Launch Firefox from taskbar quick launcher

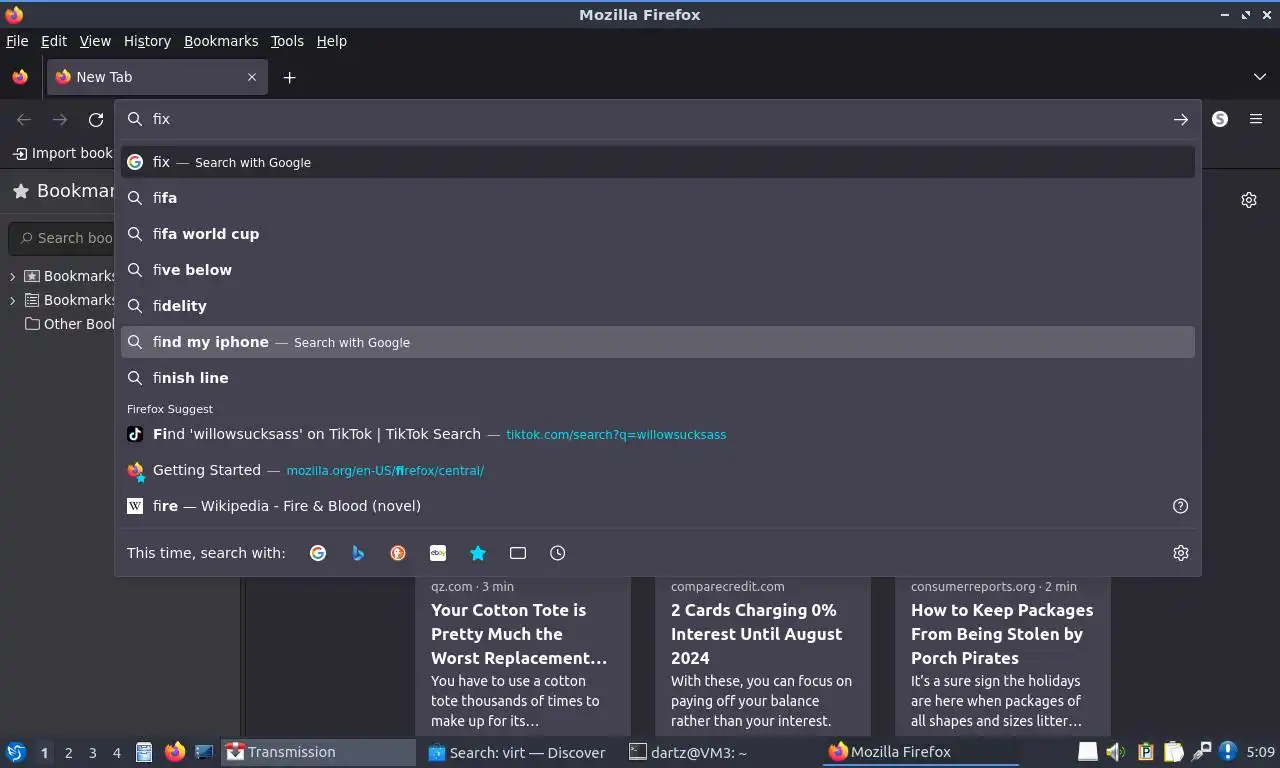tap(175, 752)
